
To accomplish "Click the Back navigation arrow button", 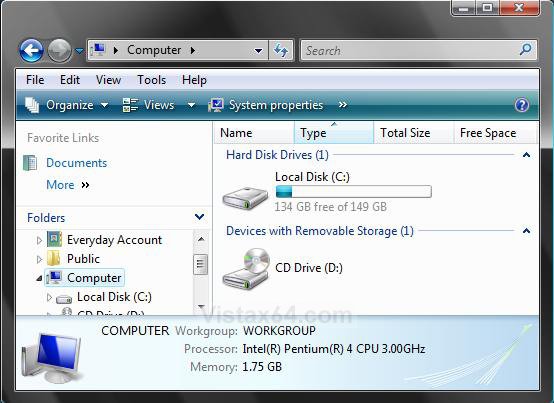I will tap(31, 51).
